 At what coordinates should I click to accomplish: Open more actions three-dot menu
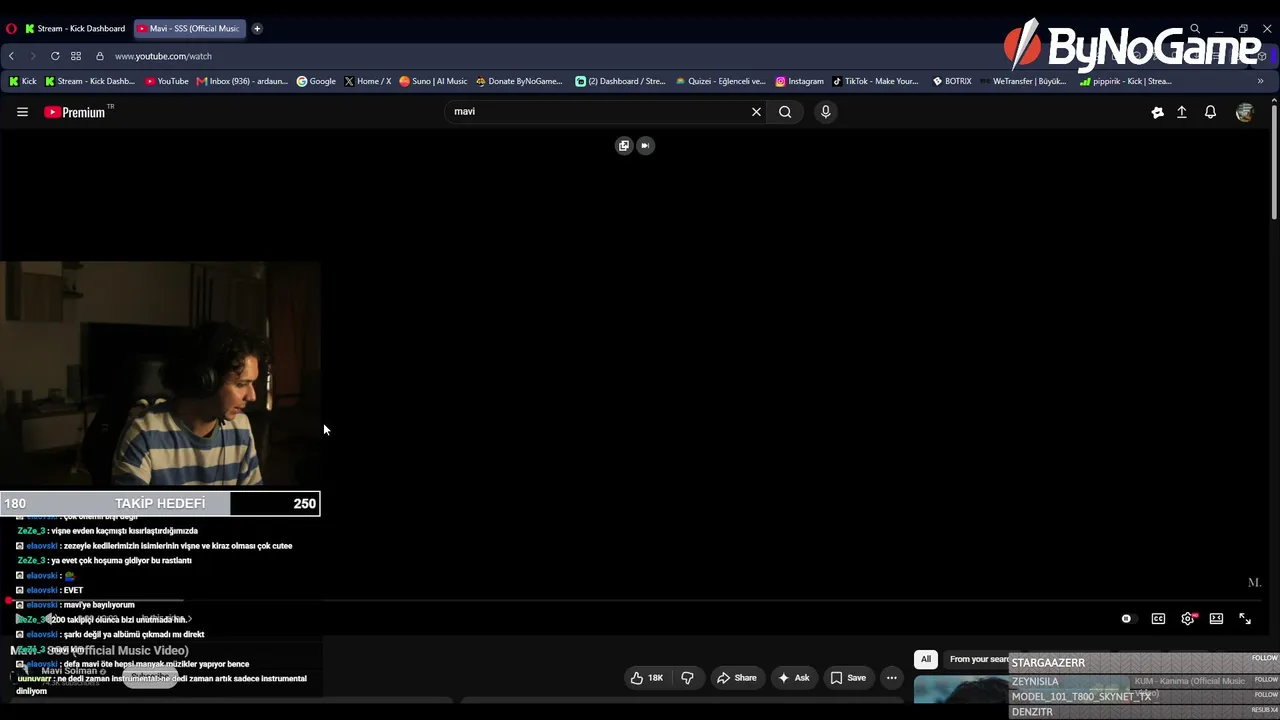[891, 678]
